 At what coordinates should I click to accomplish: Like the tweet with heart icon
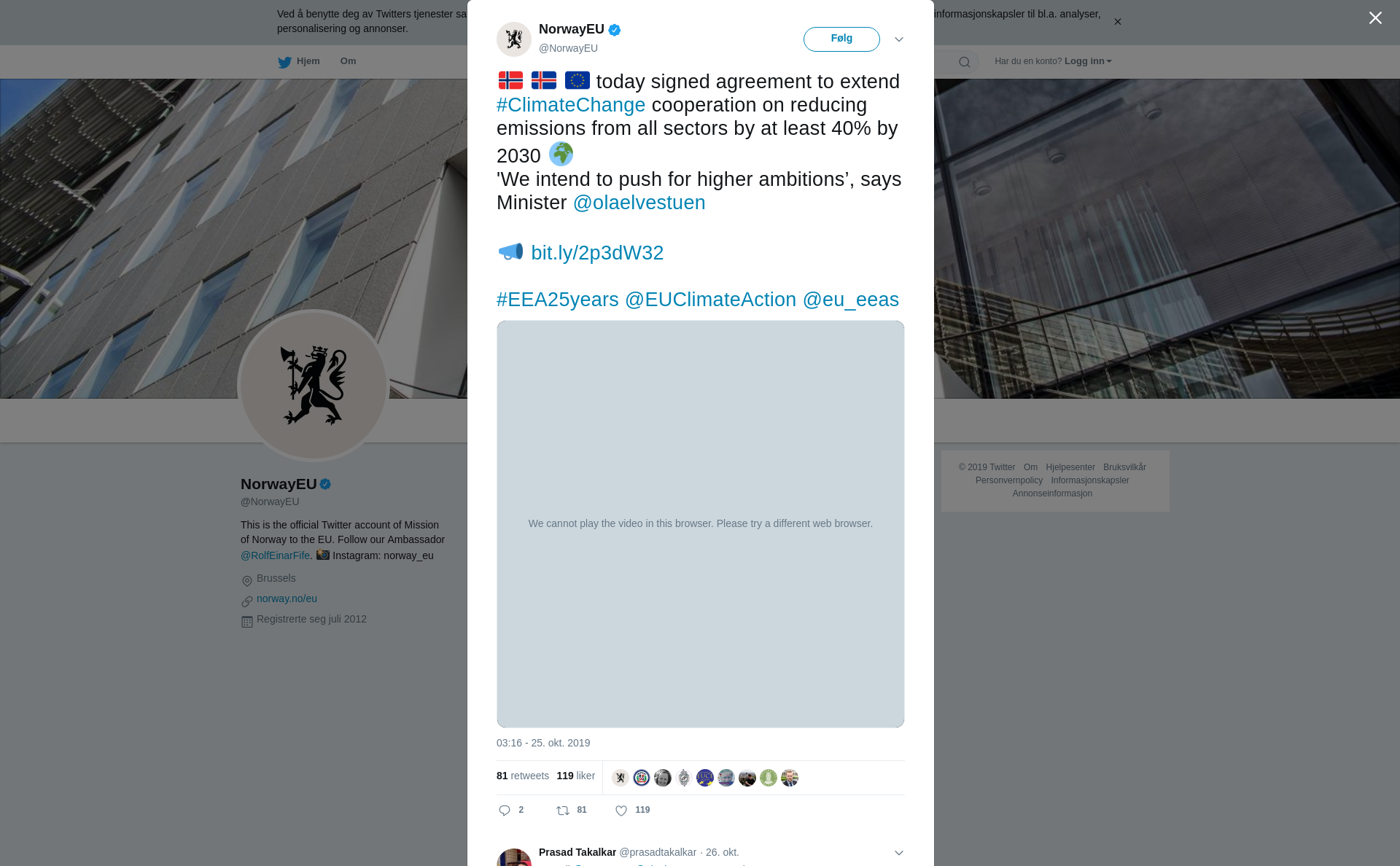(x=621, y=811)
